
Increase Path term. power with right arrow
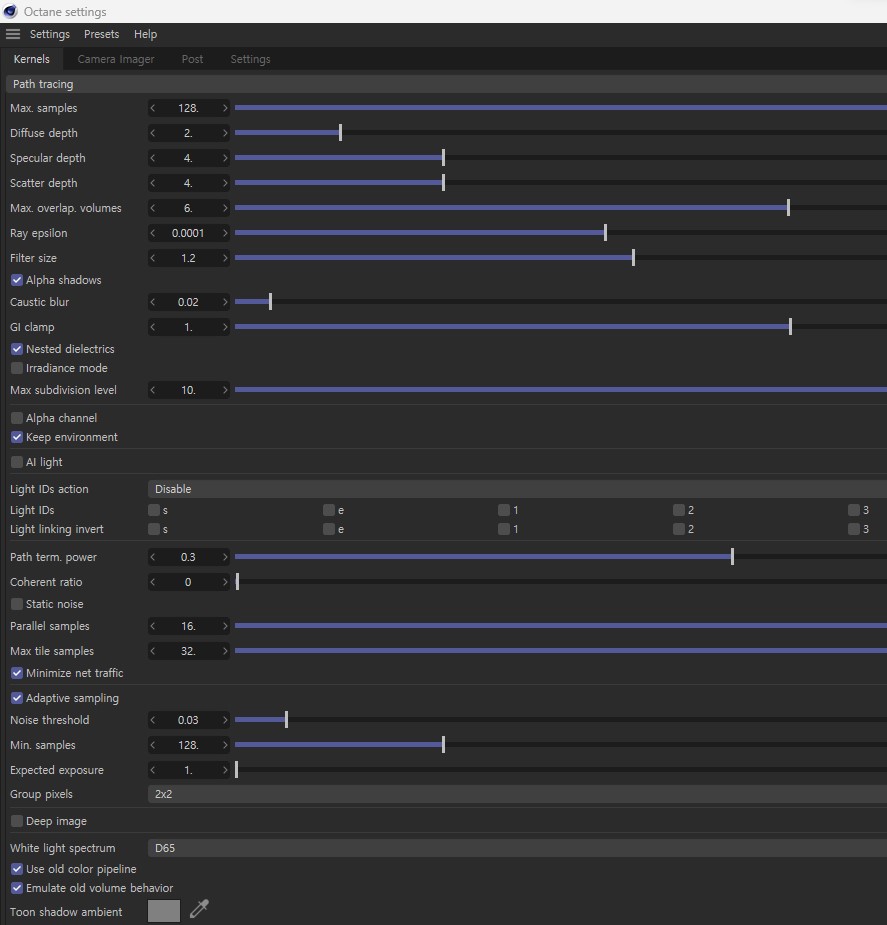225,557
